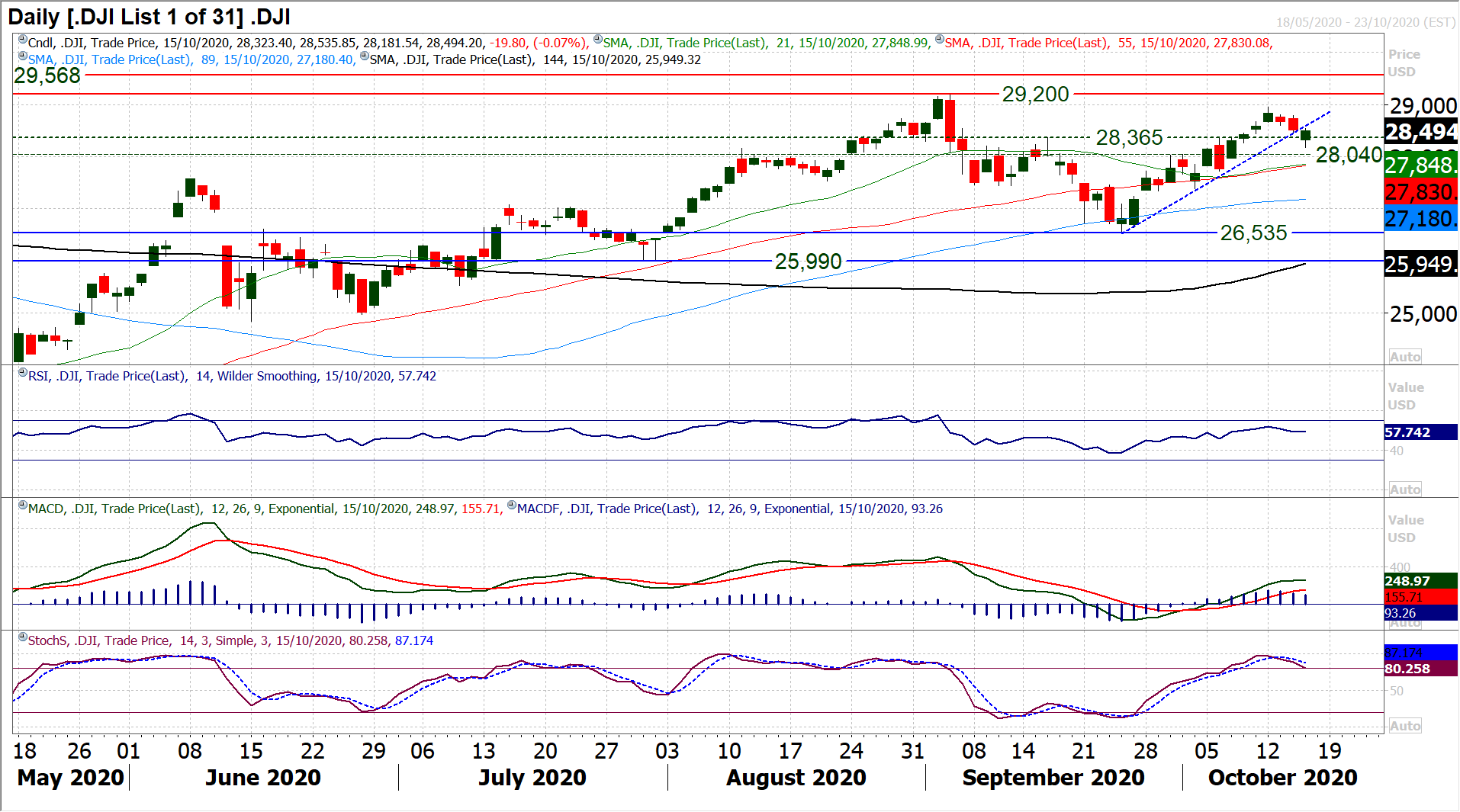Click the 'October 2020' month label
The image size is (1460, 812).
(x=1283, y=778)
